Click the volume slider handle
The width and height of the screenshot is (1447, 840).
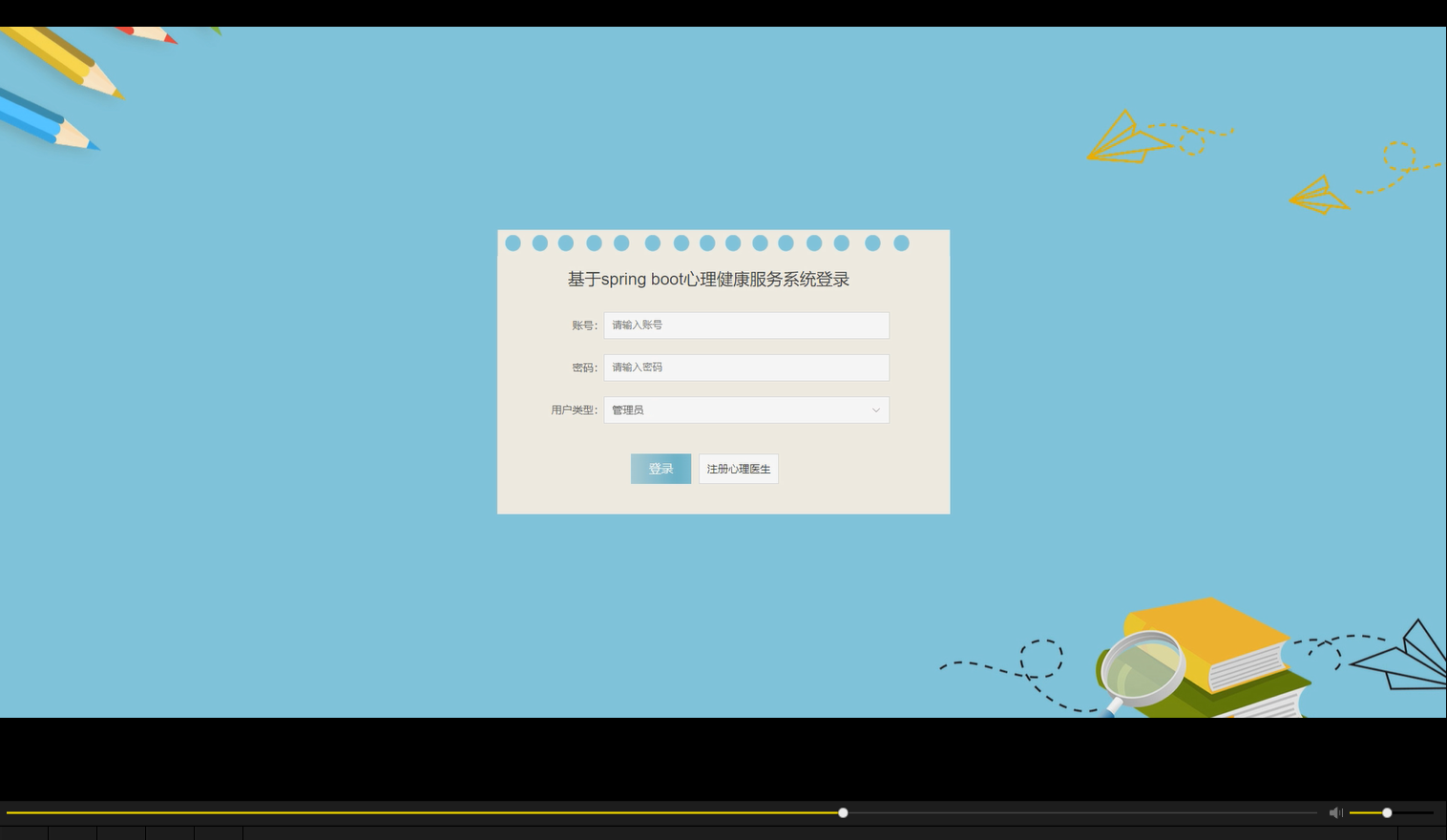[1385, 812]
